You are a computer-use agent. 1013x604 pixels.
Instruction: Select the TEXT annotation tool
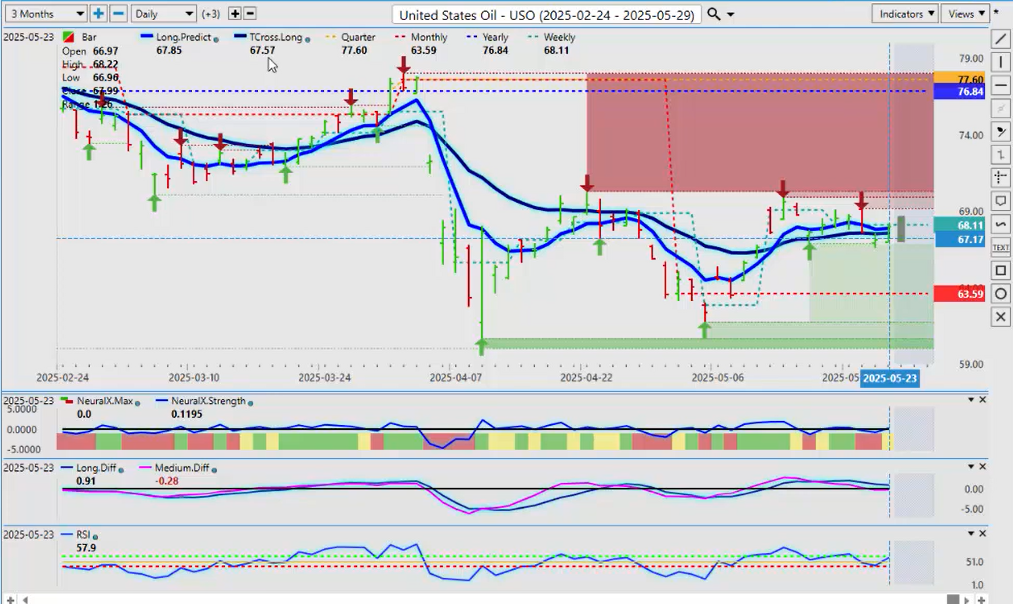(x=1001, y=247)
